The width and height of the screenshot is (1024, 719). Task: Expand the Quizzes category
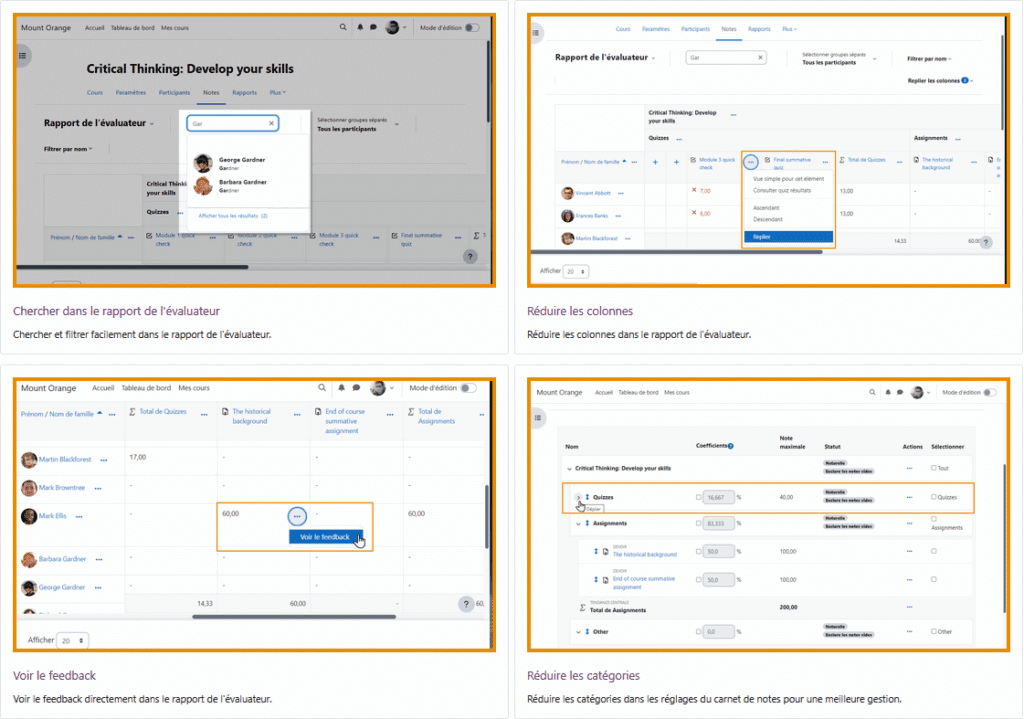pyautogui.click(x=579, y=497)
